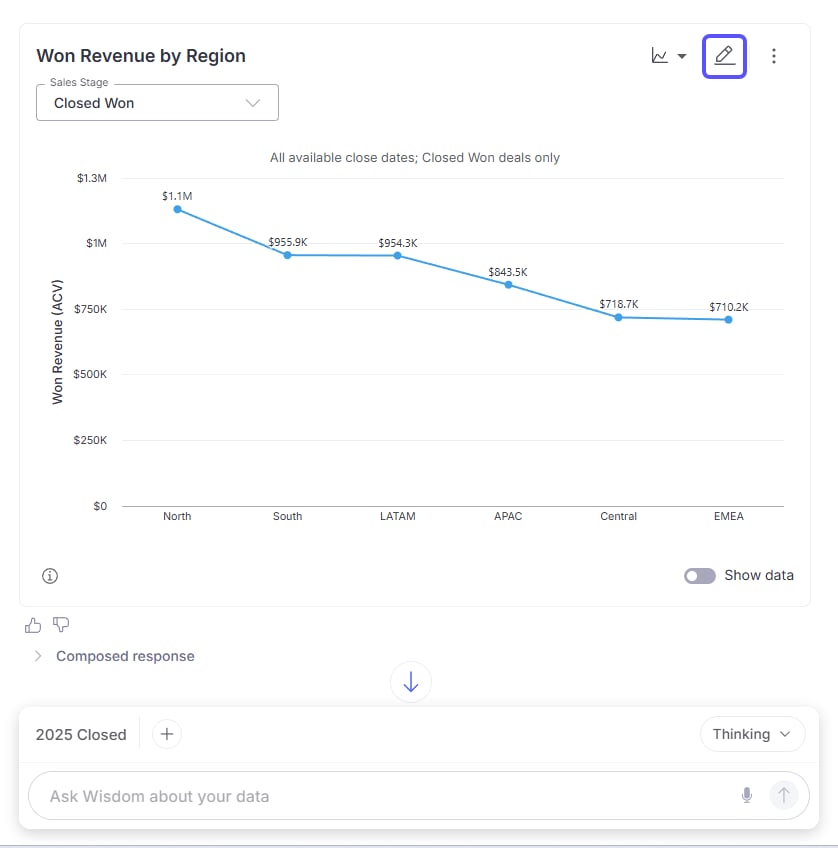This screenshot has width=838, height=848.
Task: Click the chart subtitle about close dates
Action: tap(415, 157)
